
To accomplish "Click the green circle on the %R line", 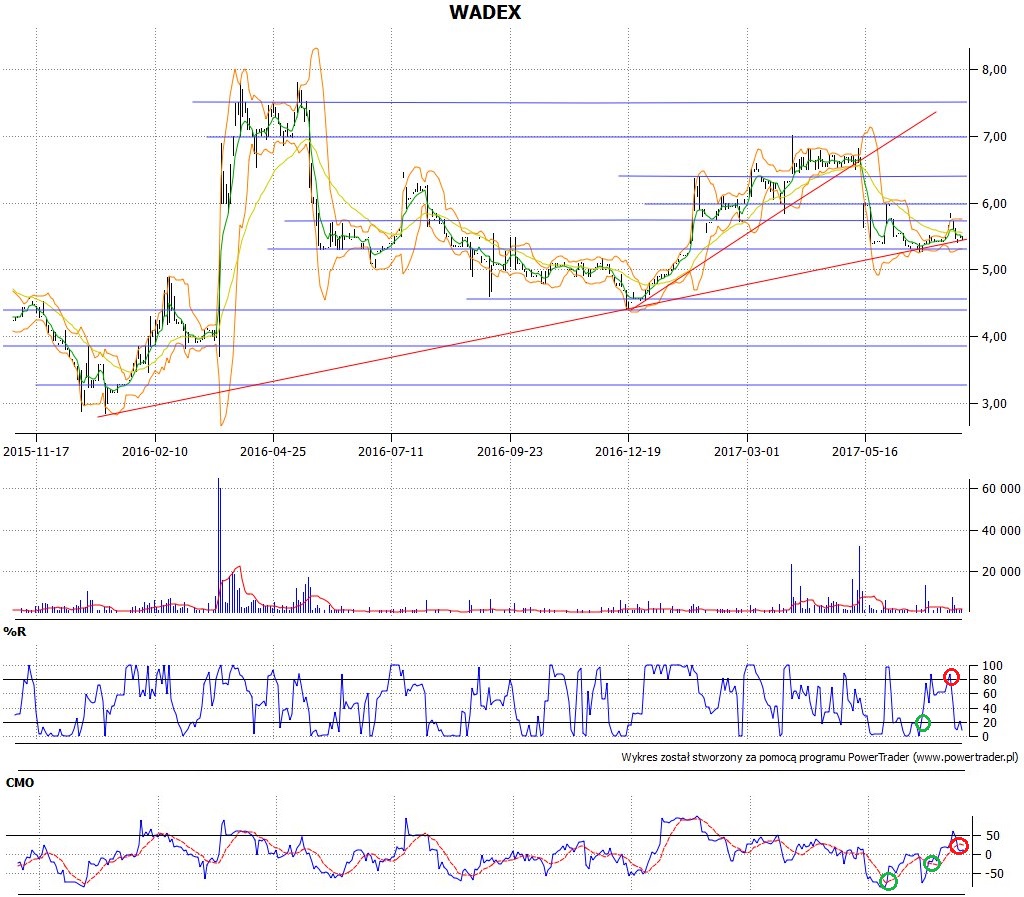I will click(923, 723).
